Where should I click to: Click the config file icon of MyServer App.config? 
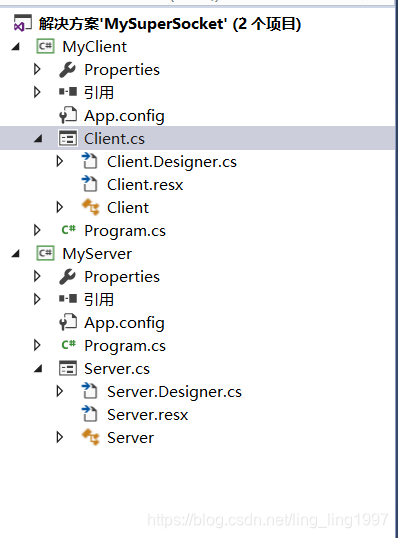pos(68,322)
